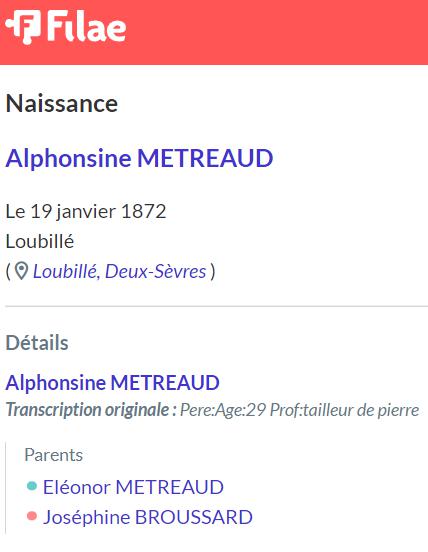Click the Parents section label
Screen dimensions: 428x552
pyautogui.click(x=54, y=455)
